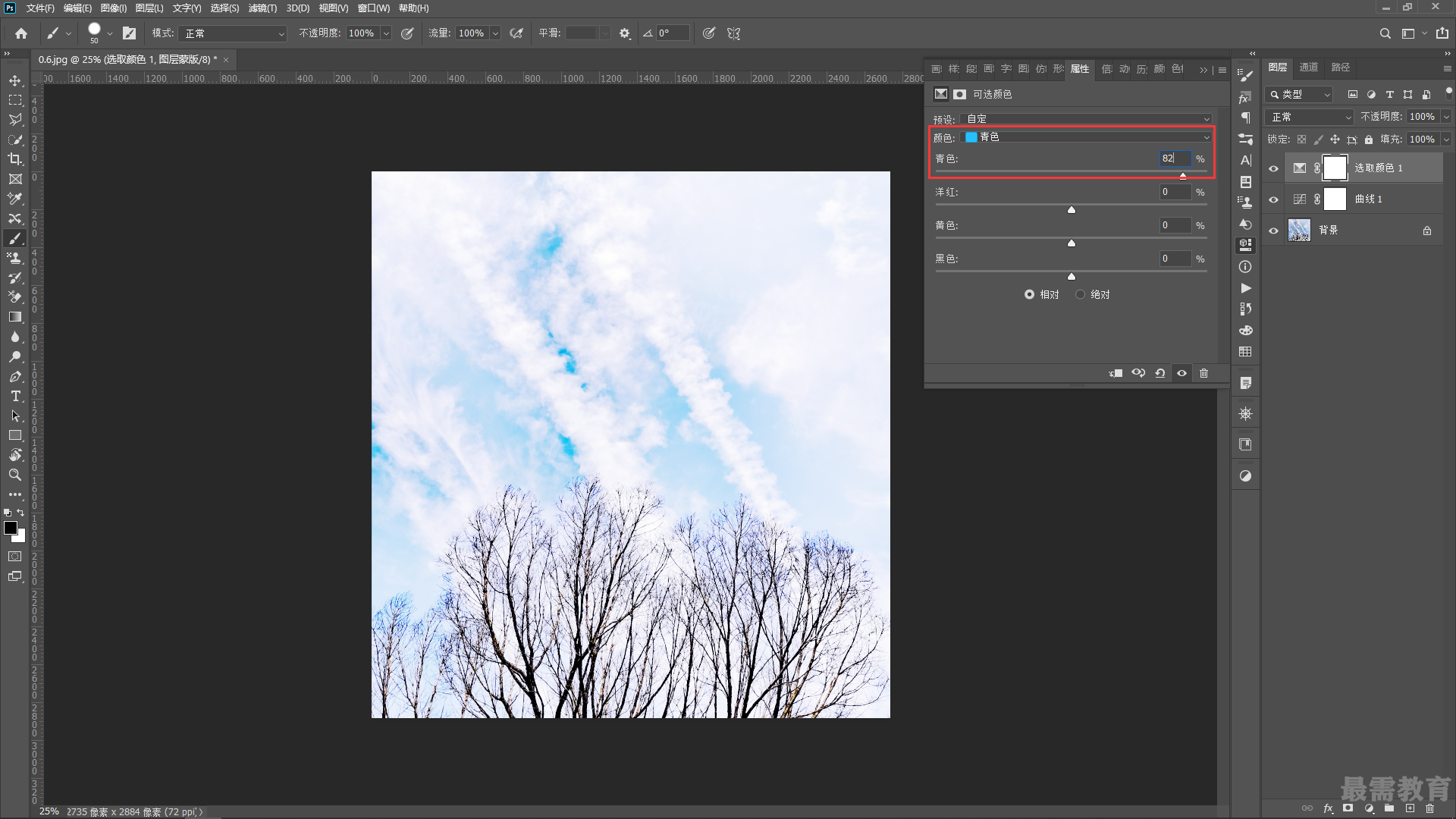Select the Rectangular Marquee tool
The image size is (1456, 819).
[15, 100]
